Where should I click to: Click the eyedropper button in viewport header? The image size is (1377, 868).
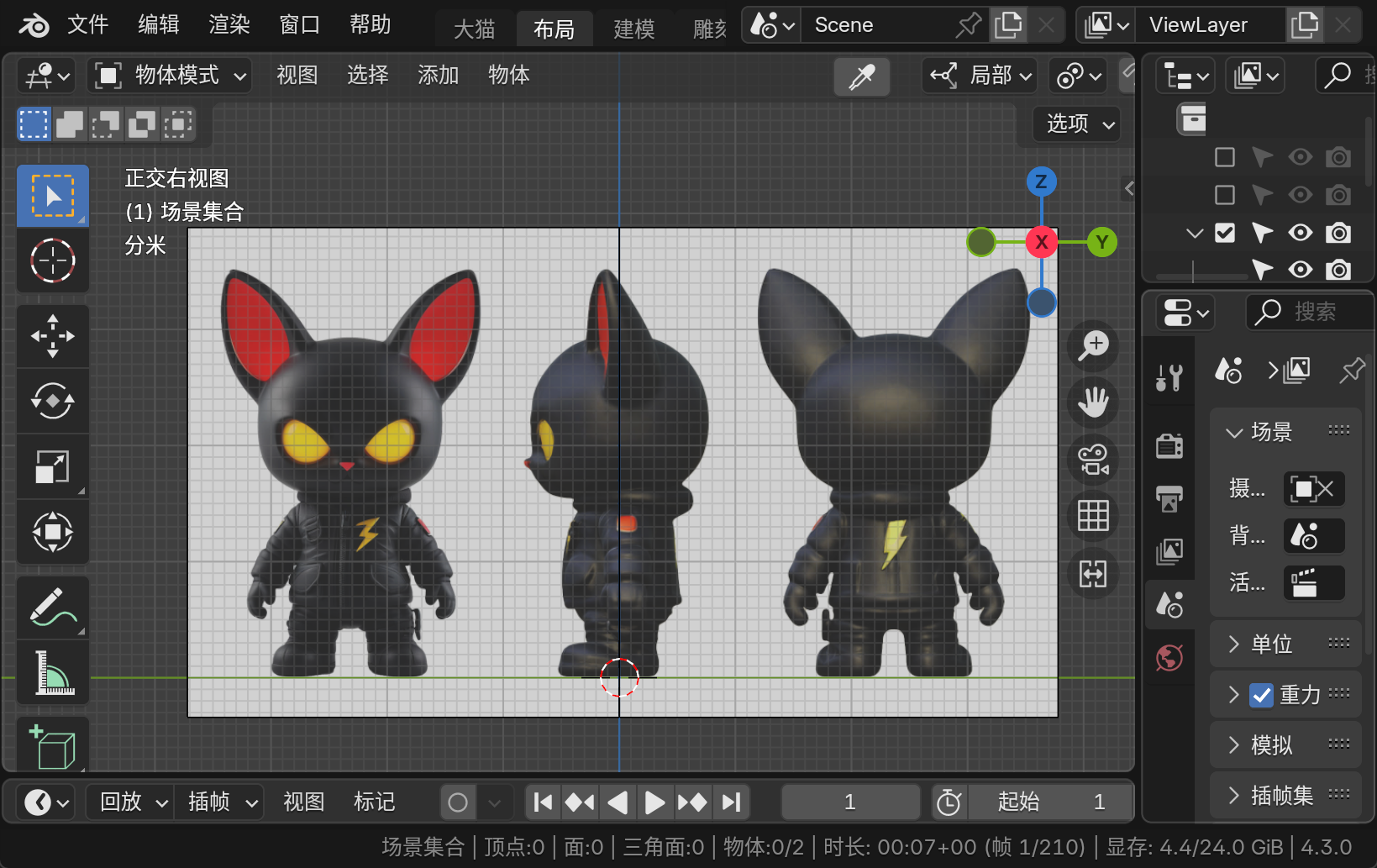point(862,76)
